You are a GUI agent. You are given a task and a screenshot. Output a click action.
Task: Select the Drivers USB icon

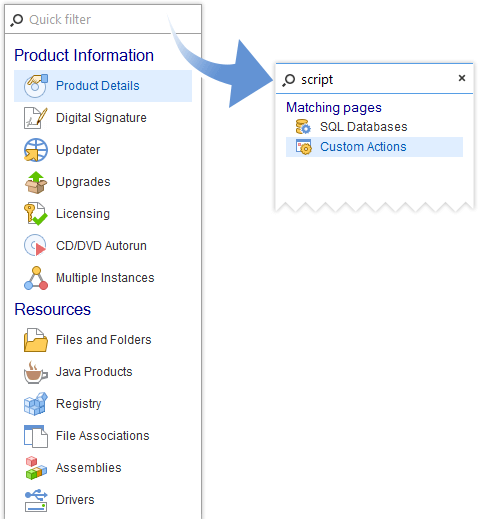(x=36, y=500)
